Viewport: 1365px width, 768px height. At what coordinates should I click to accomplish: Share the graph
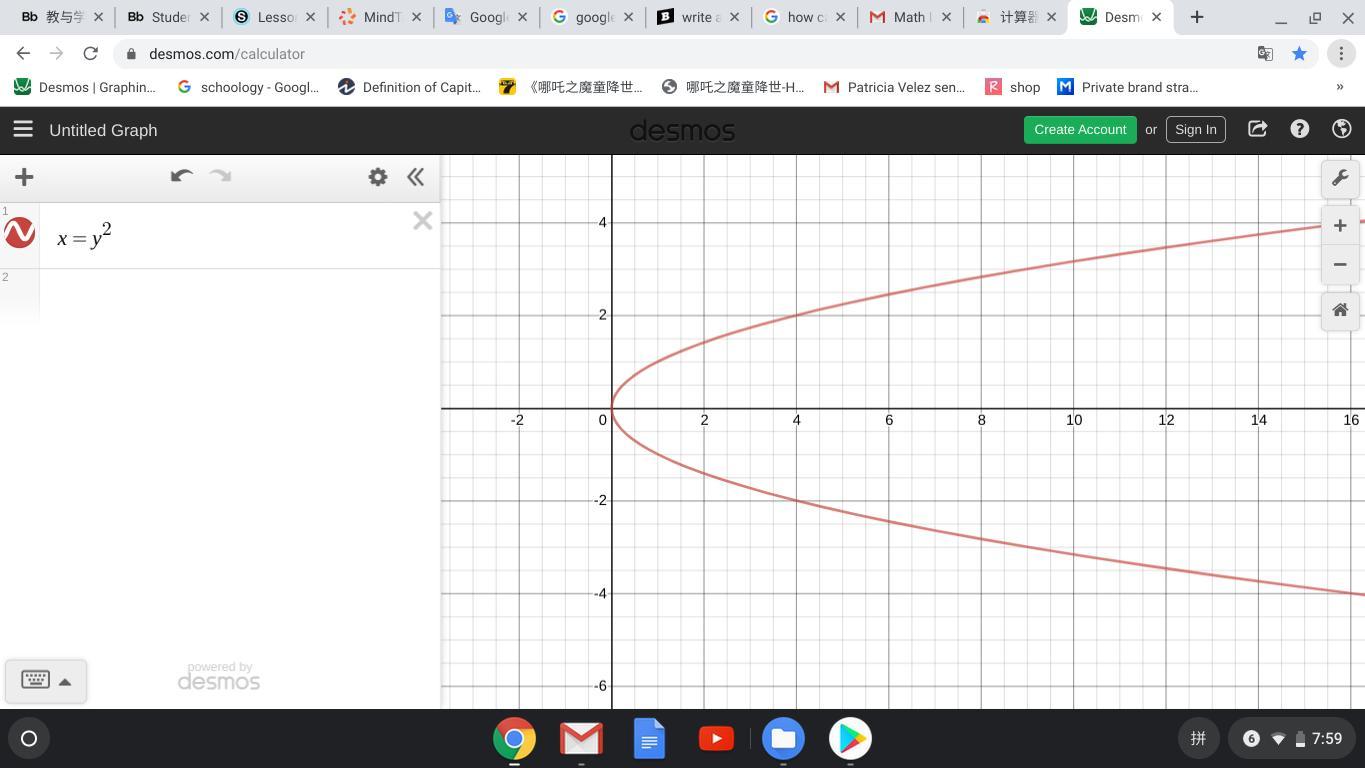pyautogui.click(x=1257, y=129)
